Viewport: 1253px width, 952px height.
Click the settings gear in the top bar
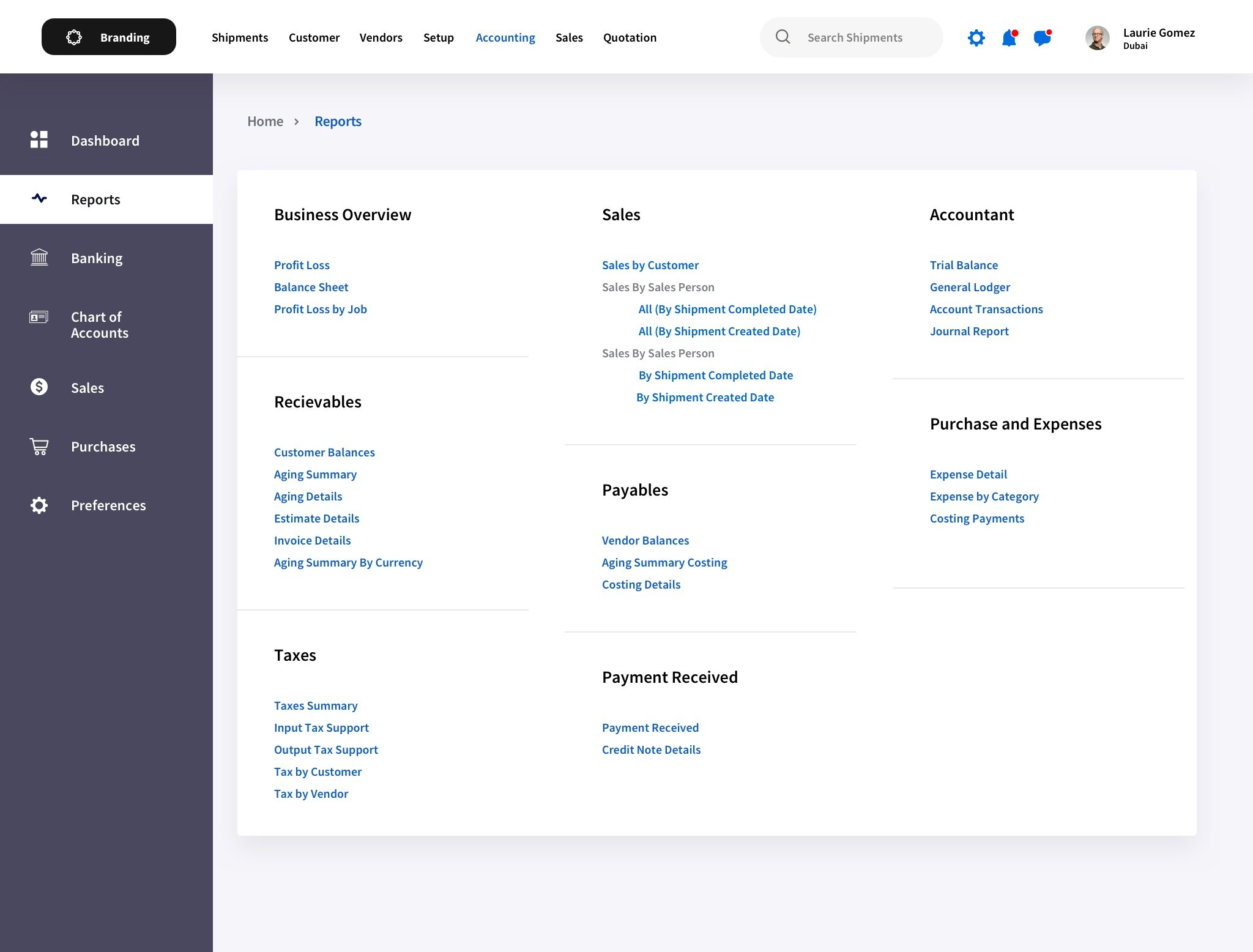coord(976,37)
